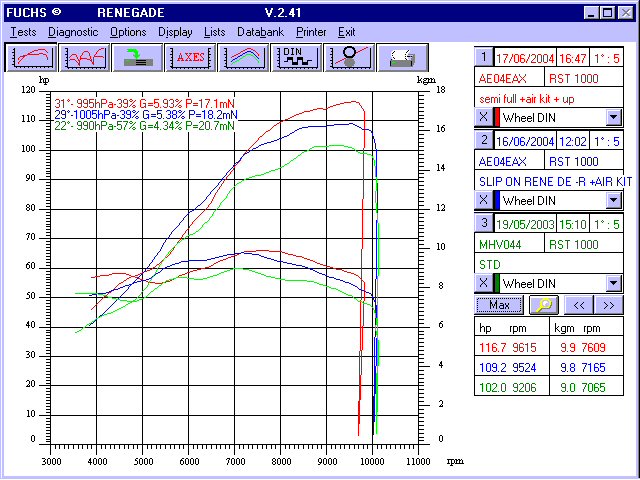Click the next >> navigation button

[x=609, y=305]
